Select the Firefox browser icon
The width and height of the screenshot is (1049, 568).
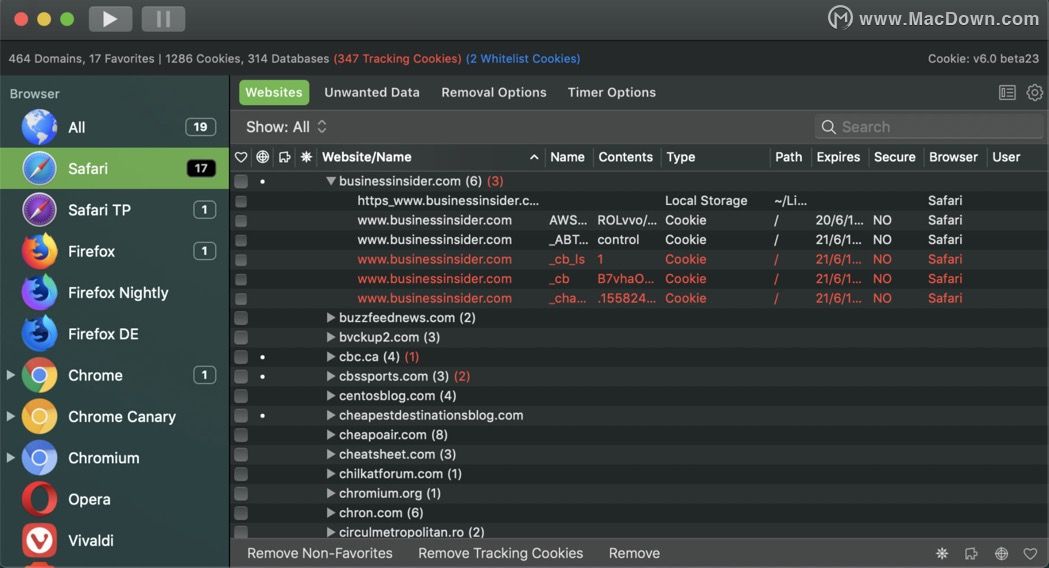[39, 252]
